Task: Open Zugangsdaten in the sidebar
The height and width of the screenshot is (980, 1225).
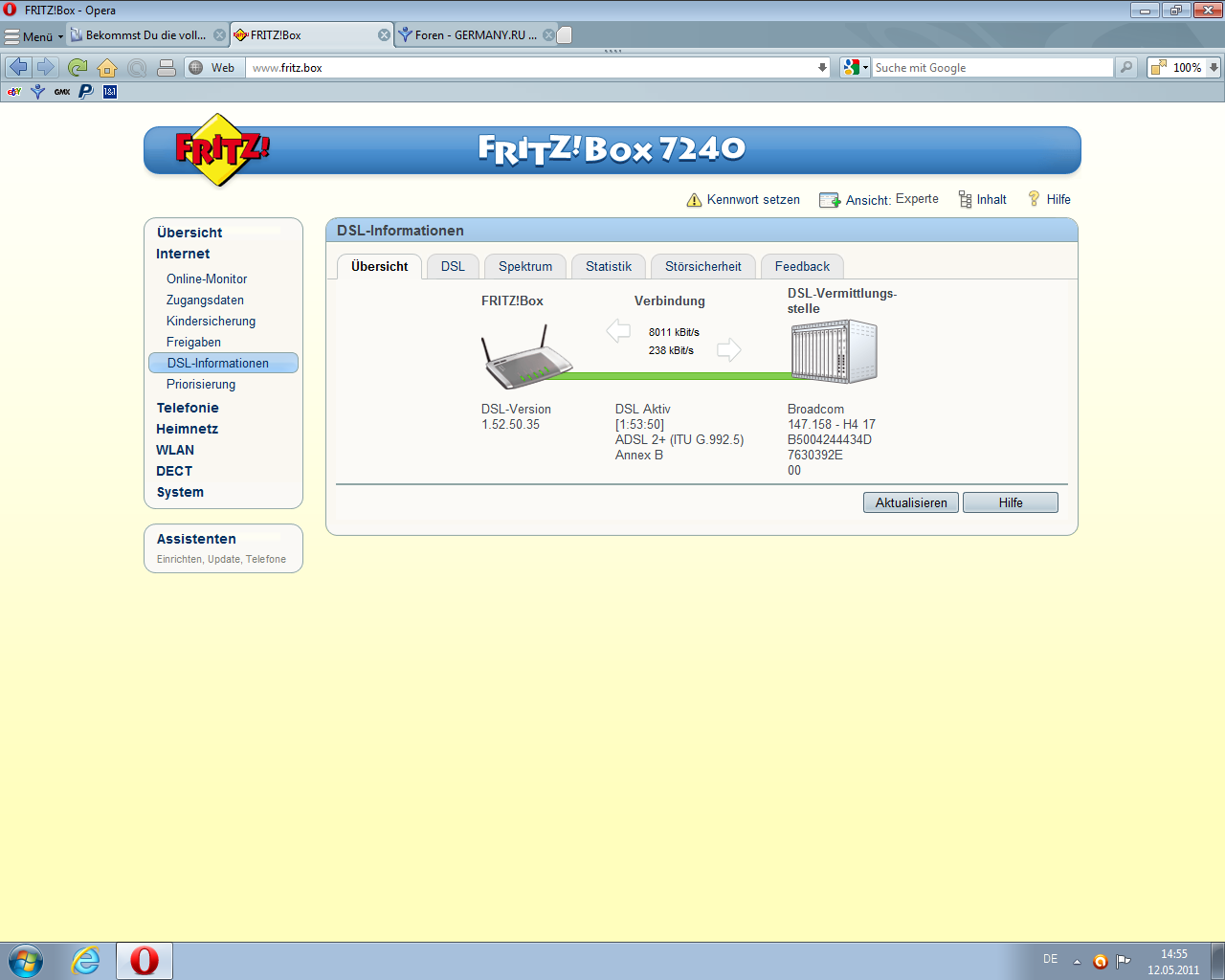Action: (x=205, y=300)
